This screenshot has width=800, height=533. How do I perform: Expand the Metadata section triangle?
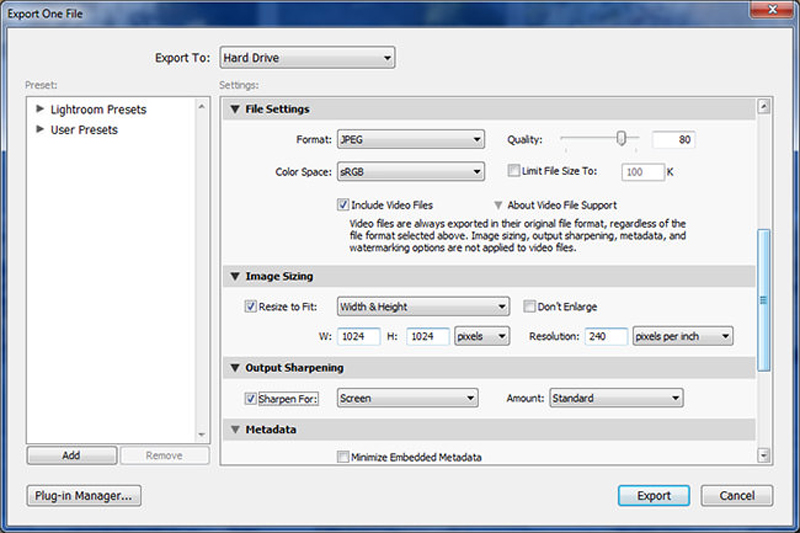point(236,429)
